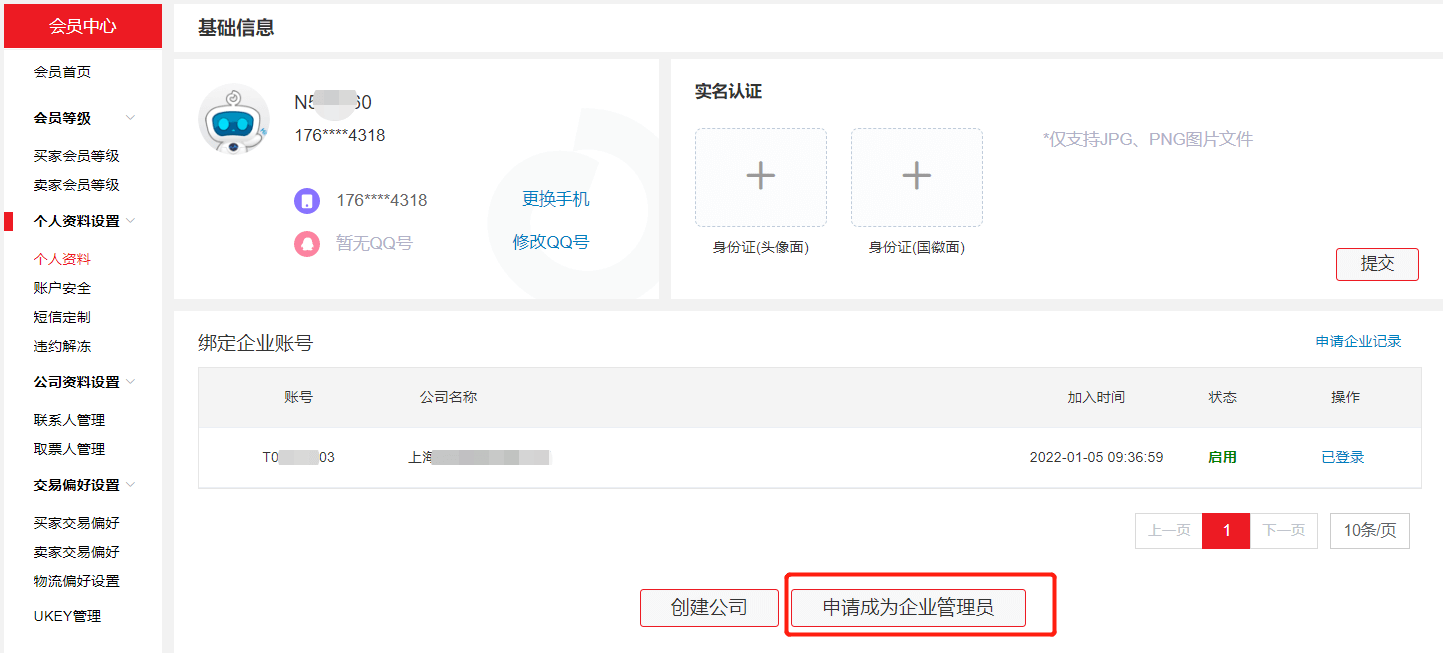The height and width of the screenshot is (653, 1443).
Task: Collapse the 会员等级 menu section
Action: tap(130, 118)
